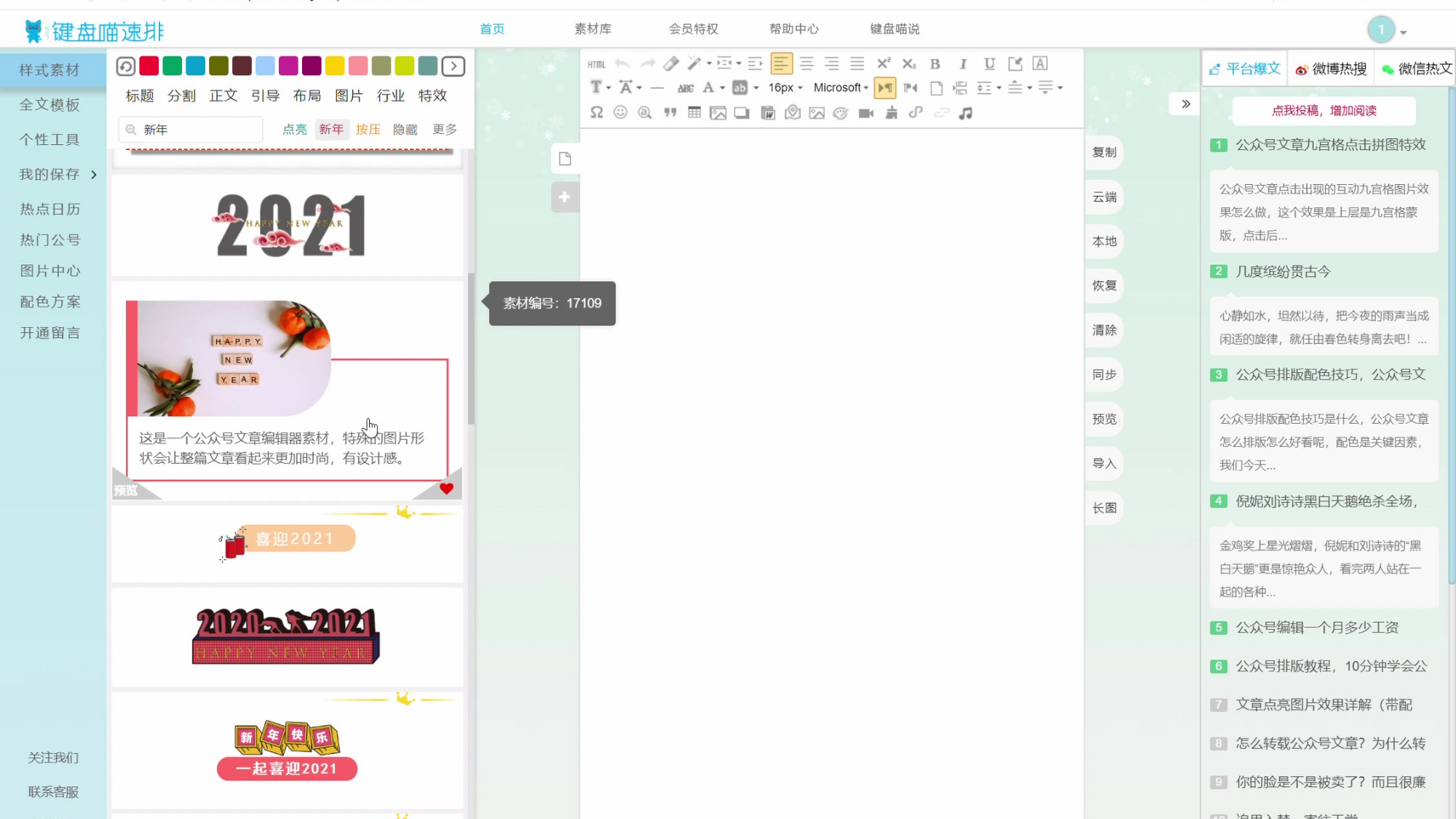Screen dimensions: 1456x819
Task: Select the eraser clear-format tool
Action: click(x=670, y=64)
